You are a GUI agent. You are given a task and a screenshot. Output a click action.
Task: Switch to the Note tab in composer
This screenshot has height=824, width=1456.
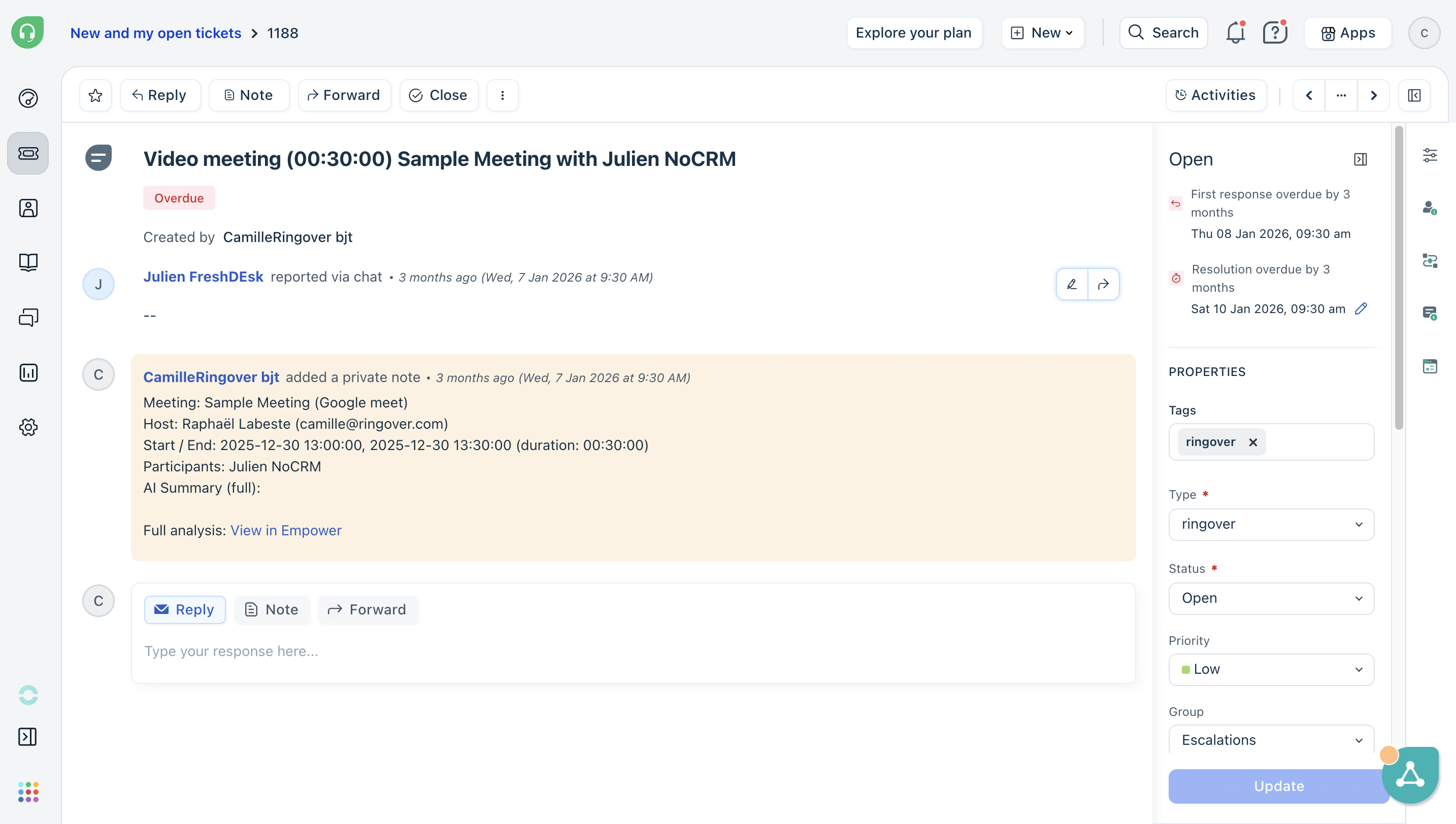pyautogui.click(x=272, y=609)
